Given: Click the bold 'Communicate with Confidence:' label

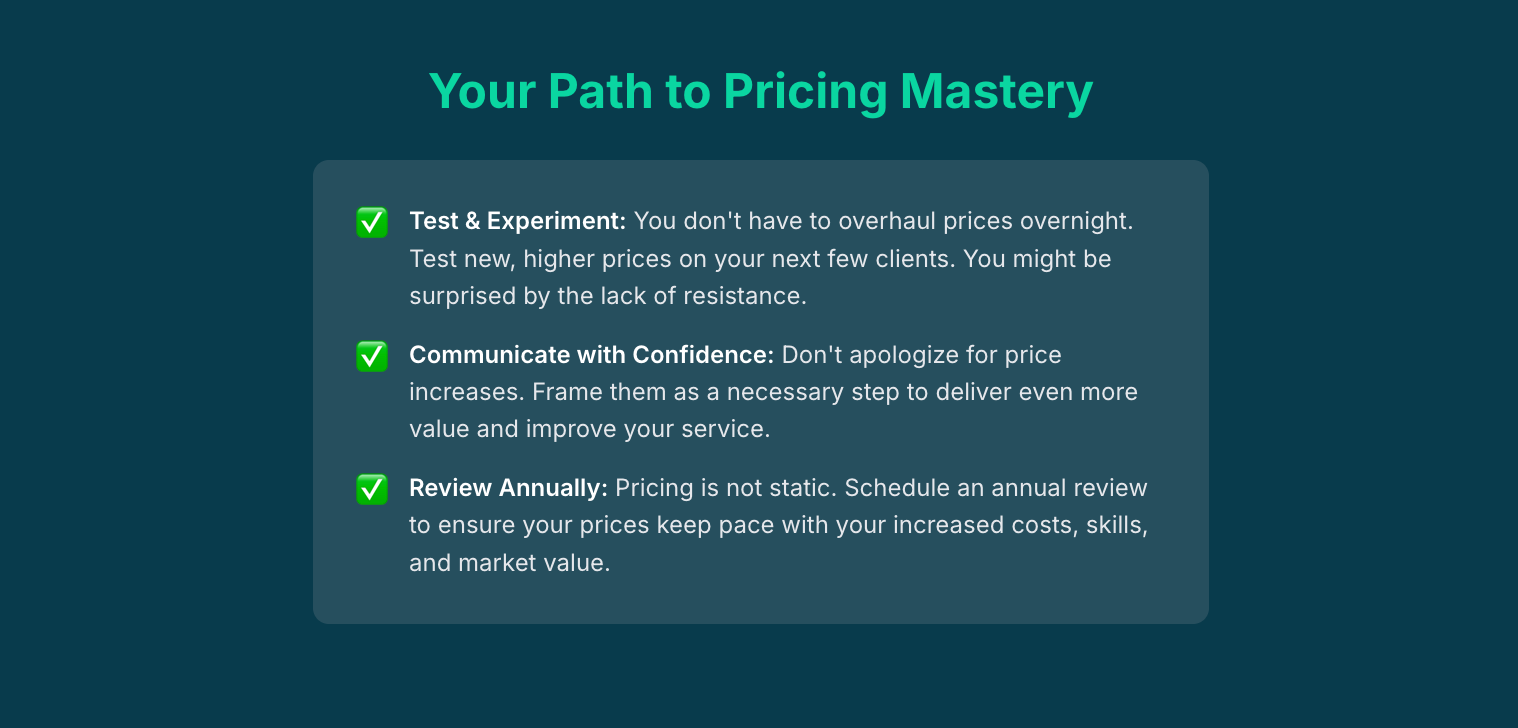Looking at the screenshot, I should [592, 355].
